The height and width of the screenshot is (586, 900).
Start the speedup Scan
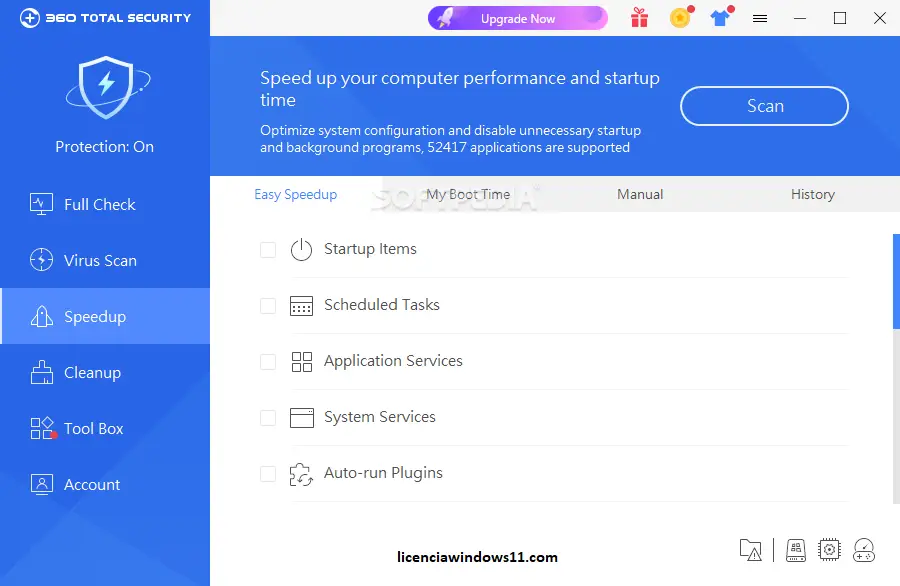point(765,106)
